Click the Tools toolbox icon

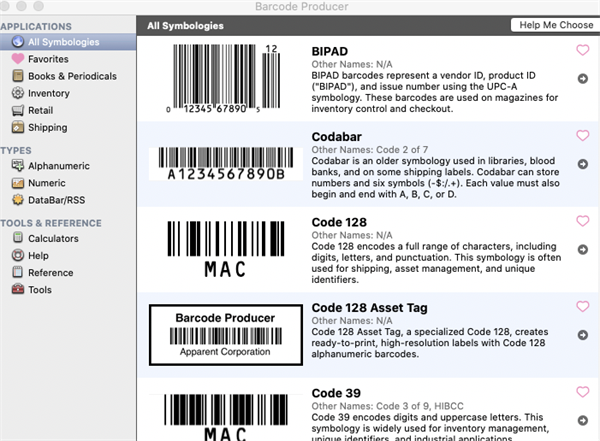[18, 289]
